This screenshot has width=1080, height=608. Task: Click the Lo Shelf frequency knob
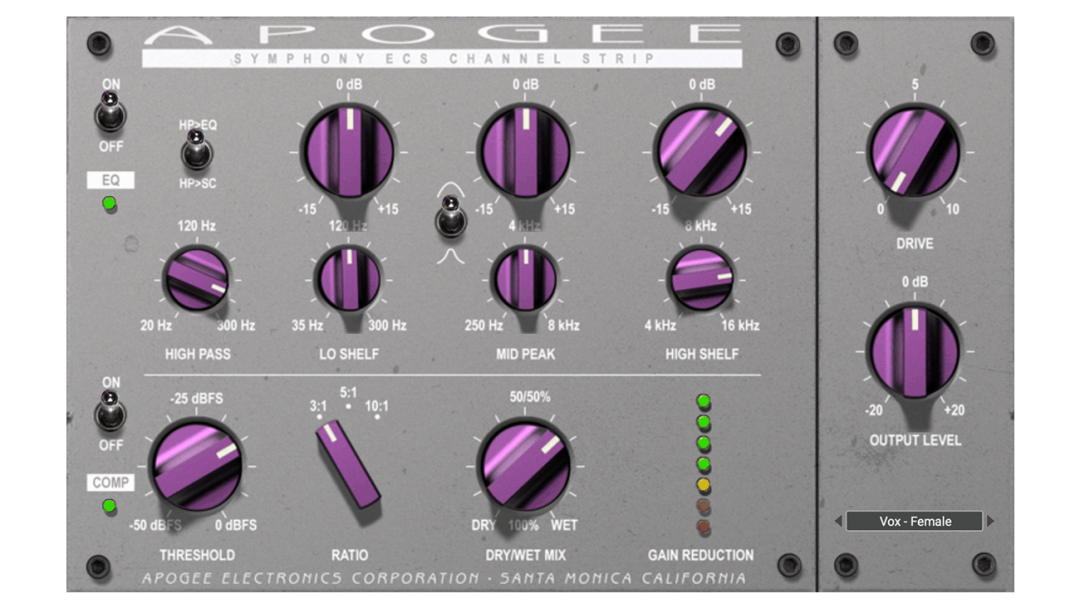[348, 278]
